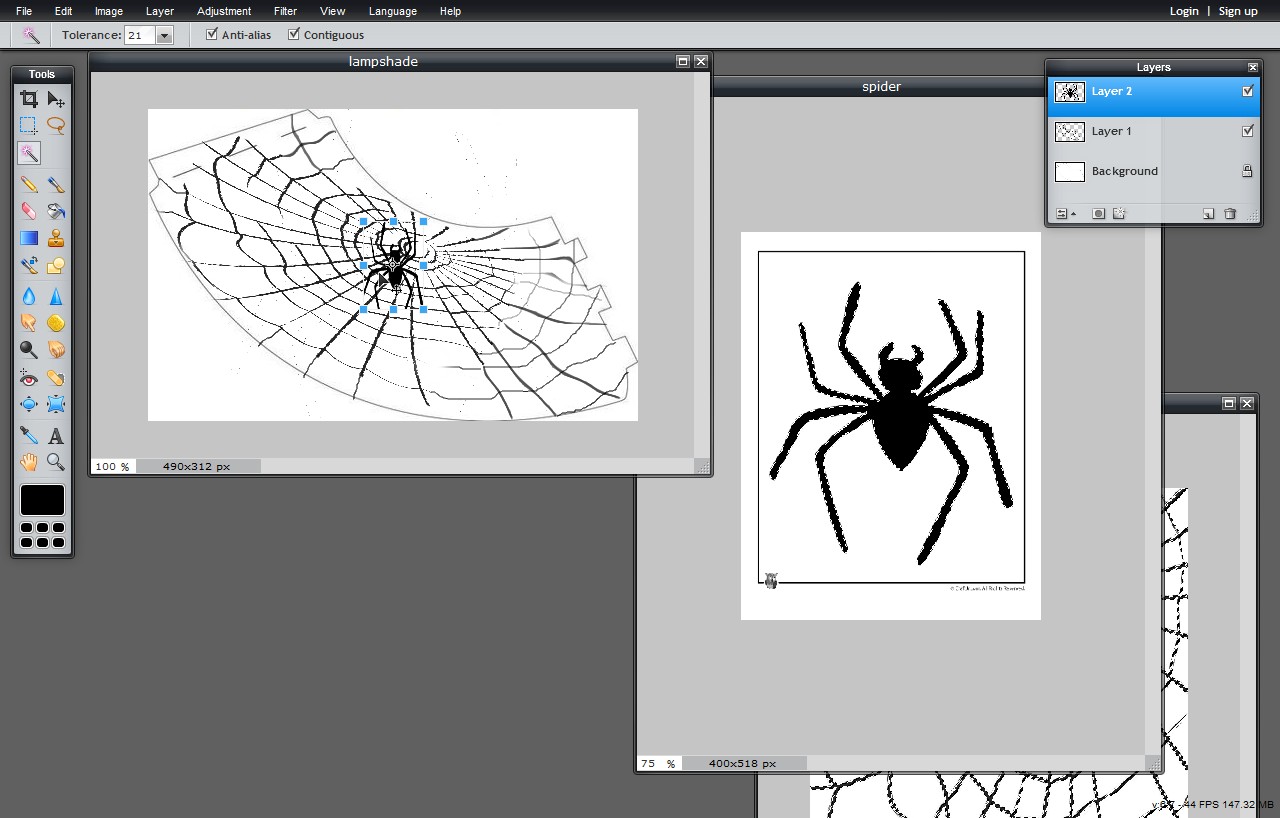Image resolution: width=1280 pixels, height=818 pixels.
Task: Click the Tolerance value input field
Action: pos(139,35)
